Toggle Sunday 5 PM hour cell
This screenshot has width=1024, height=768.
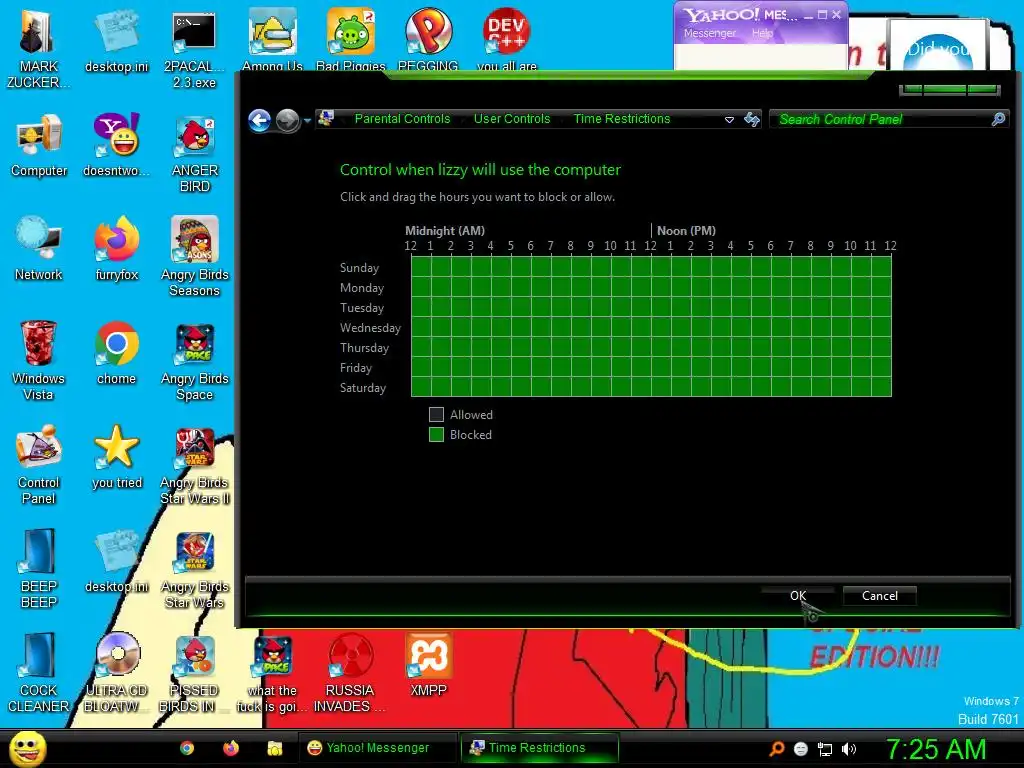click(761, 267)
